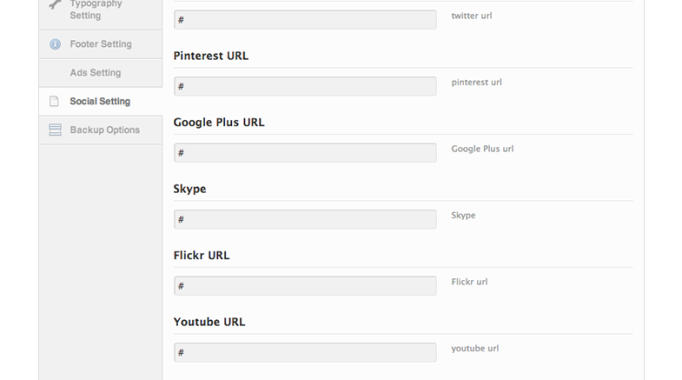Click the Google Plus URL heading

(x=219, y=122)
